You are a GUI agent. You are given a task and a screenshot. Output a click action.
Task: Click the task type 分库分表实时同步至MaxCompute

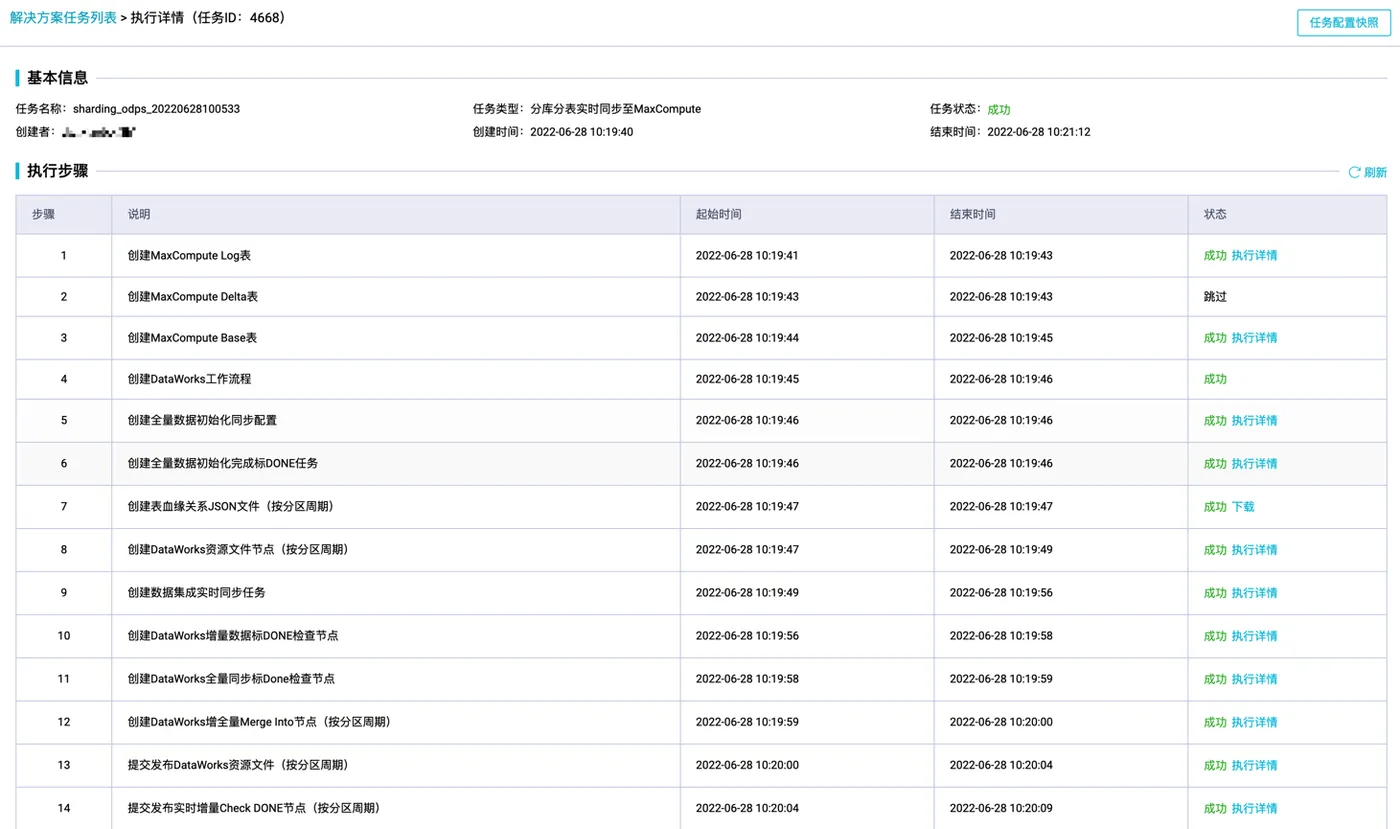tap(615, 109)
